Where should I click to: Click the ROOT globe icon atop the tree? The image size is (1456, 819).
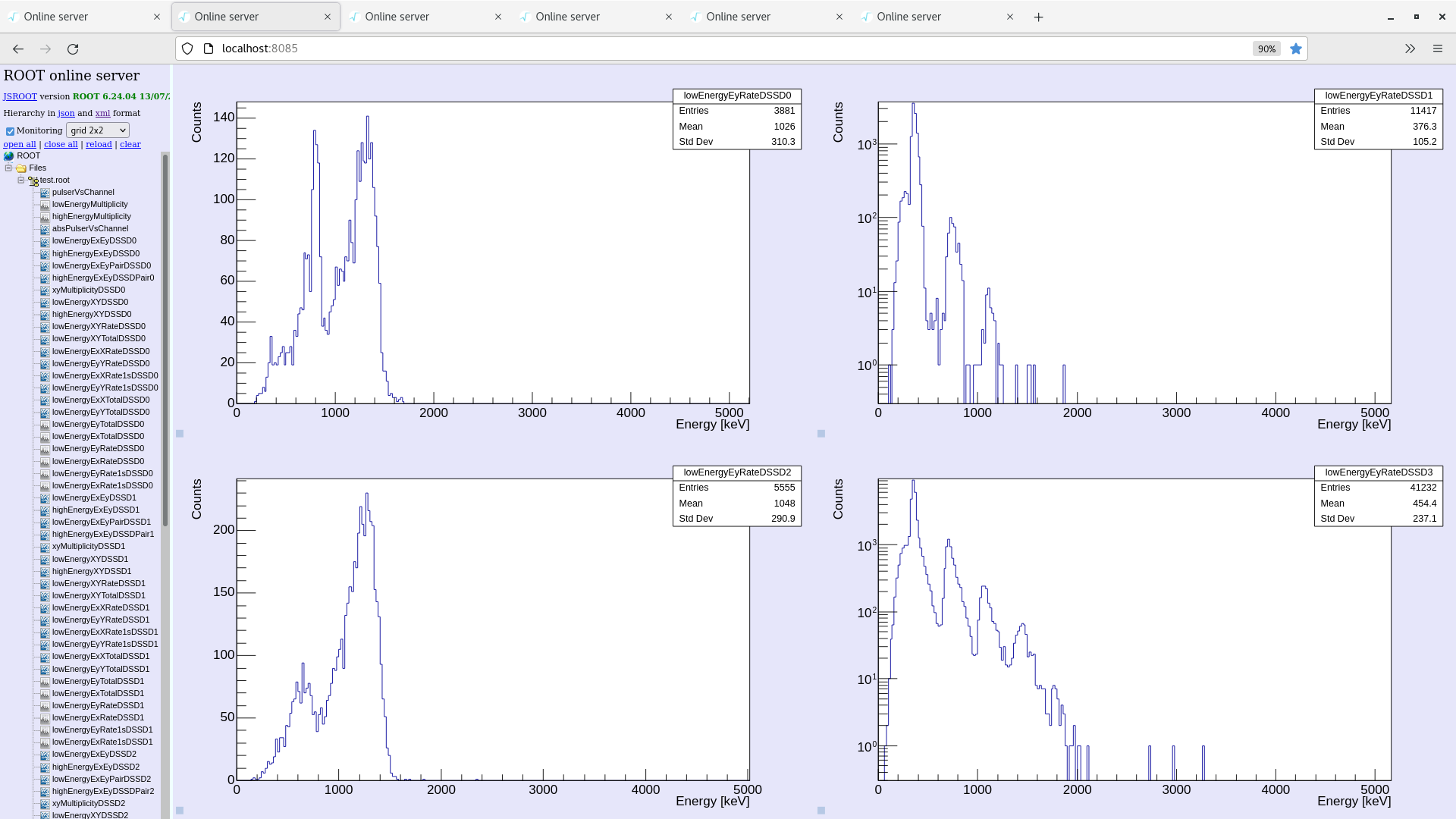(9, 155)
